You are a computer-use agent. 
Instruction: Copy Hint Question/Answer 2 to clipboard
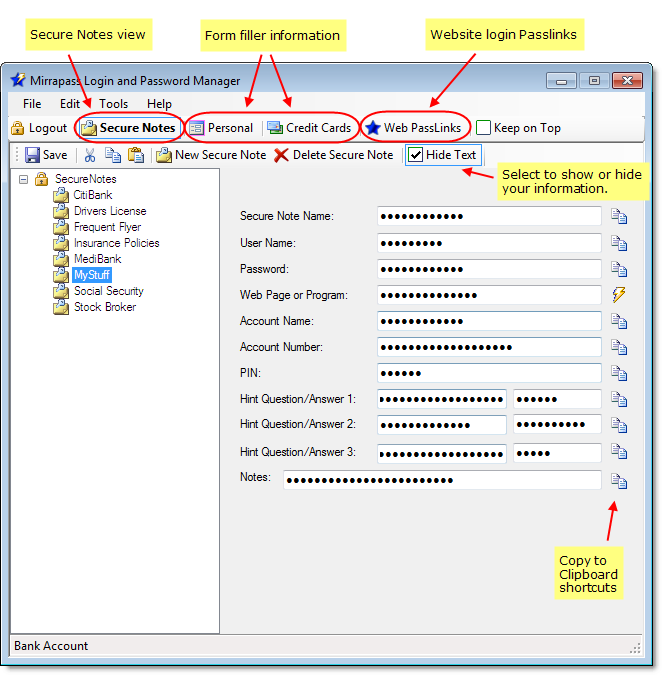pyautogui.click(x=619, y=425)
